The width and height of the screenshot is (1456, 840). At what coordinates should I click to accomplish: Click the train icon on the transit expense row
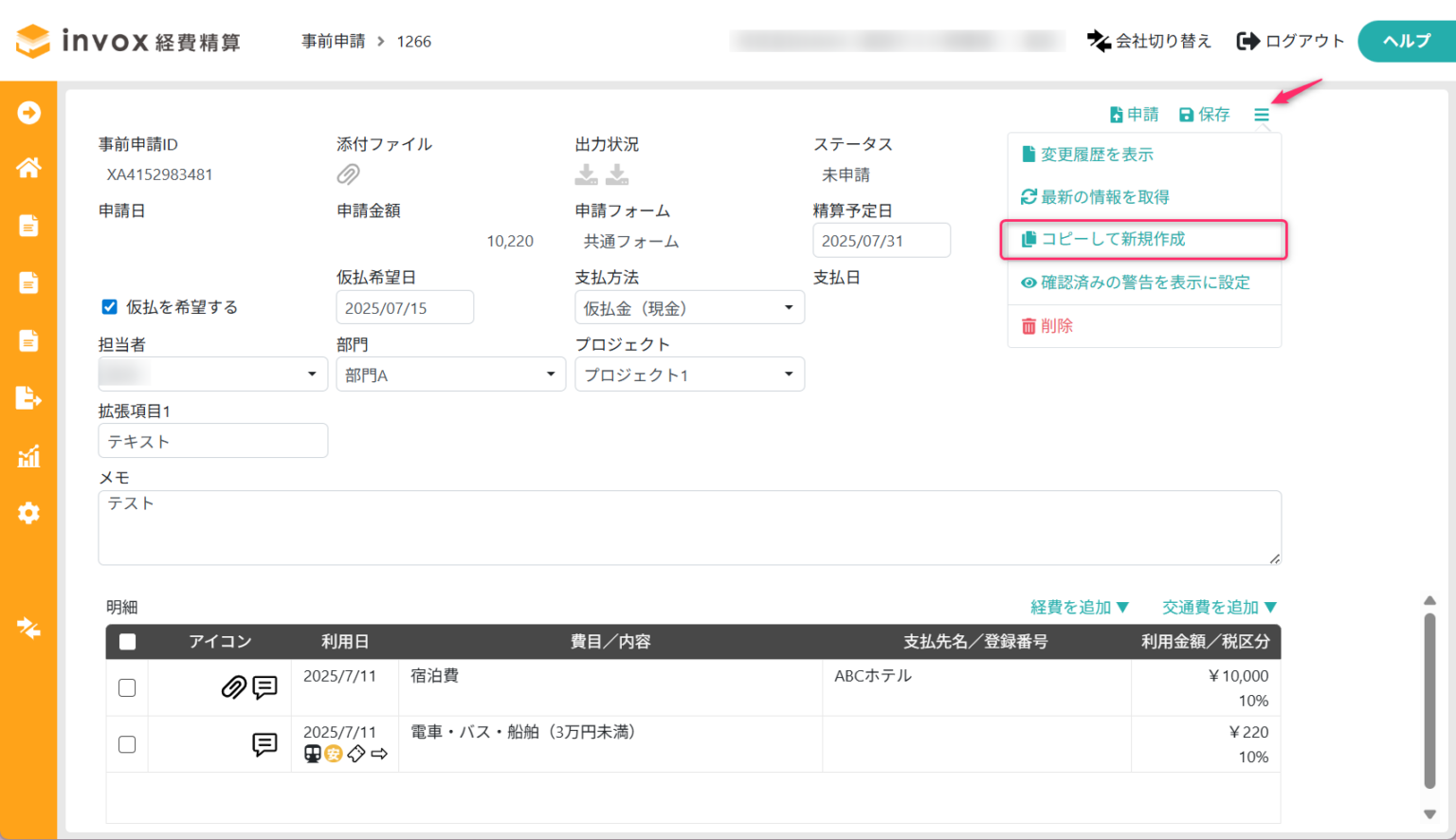(311, 754)
